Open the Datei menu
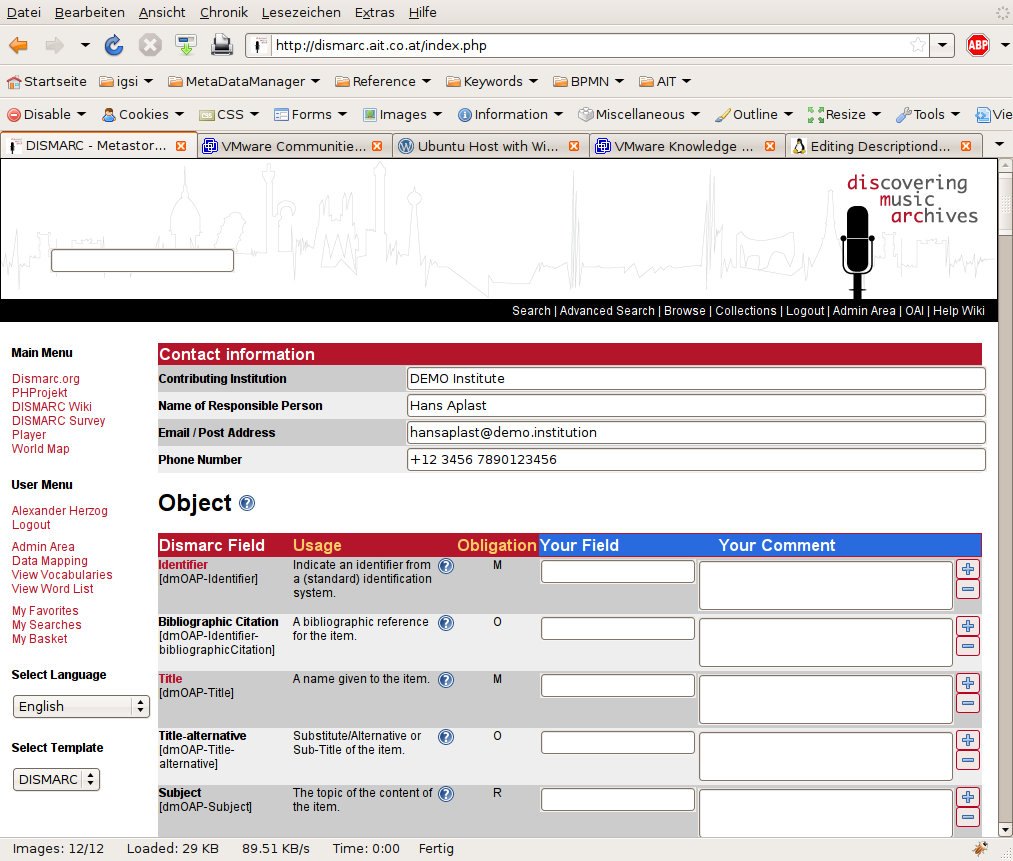This screenshot has height=861, width=1013. point(23,12)
